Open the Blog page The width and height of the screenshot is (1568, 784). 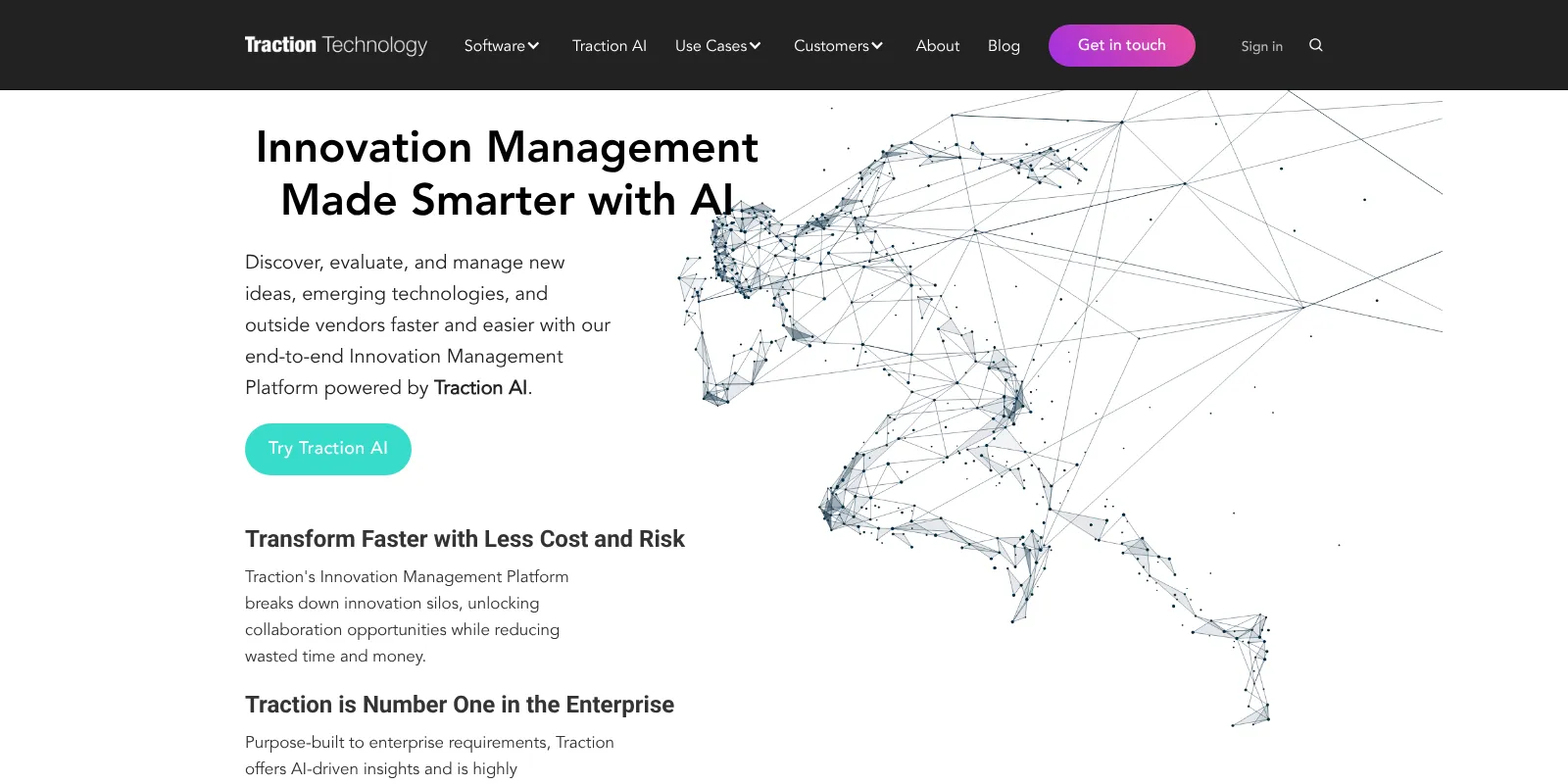point(1004,46)
